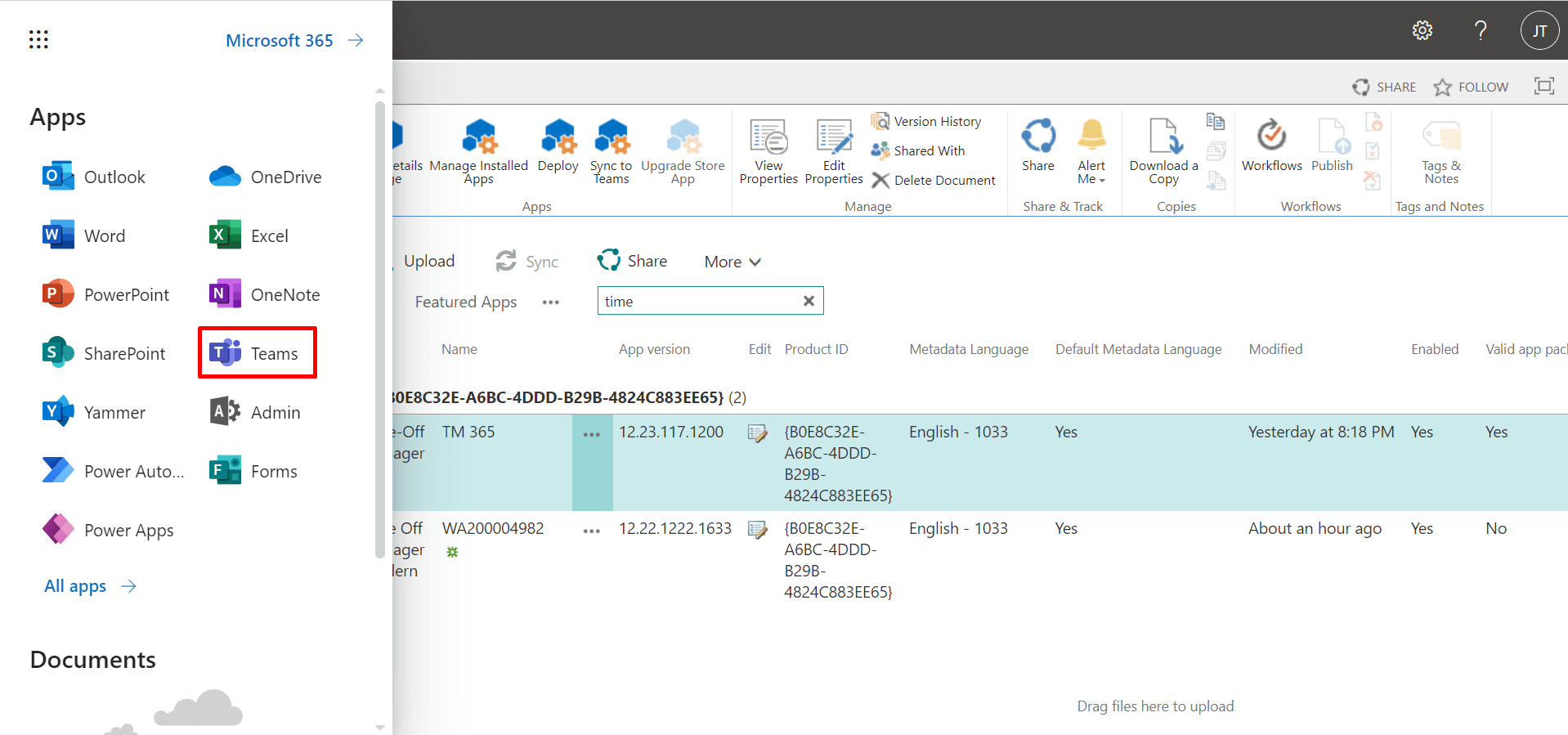Click edit icon for WA200004982 row
The height and width of the screenshot is (735, 1568).
[x=758, y=530]
